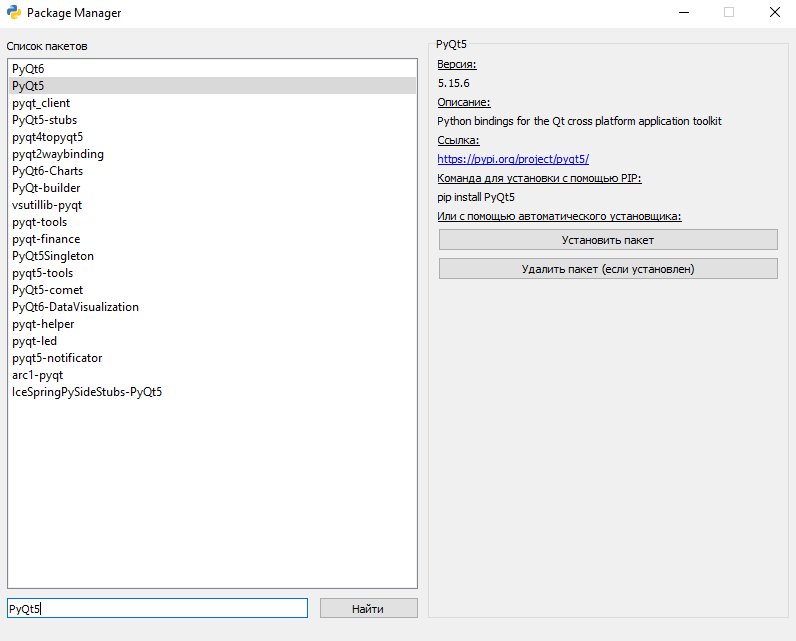
Task: Click the Ссылка: label
Action: point(458,140)
